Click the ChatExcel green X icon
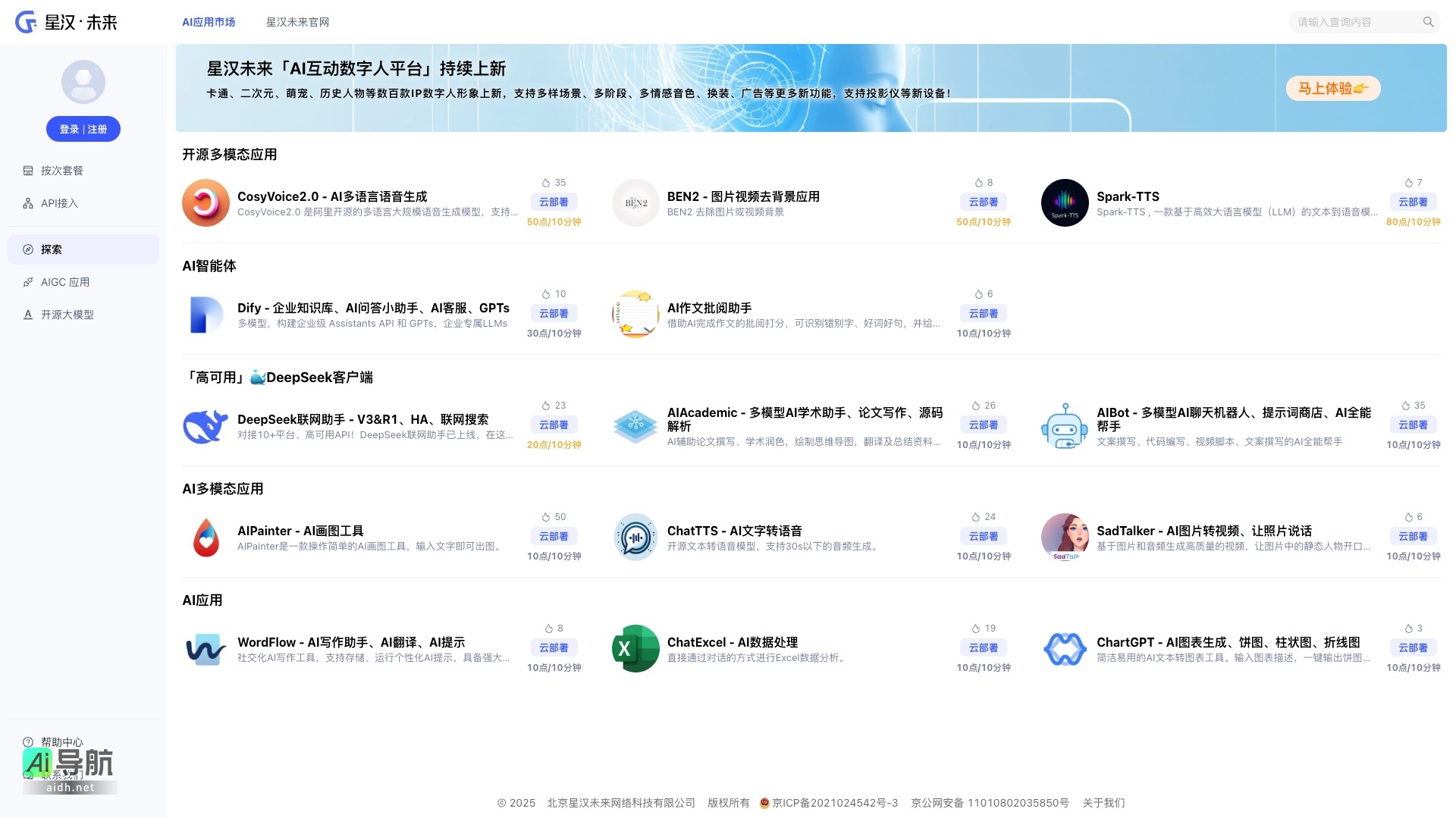 (635, 648)
